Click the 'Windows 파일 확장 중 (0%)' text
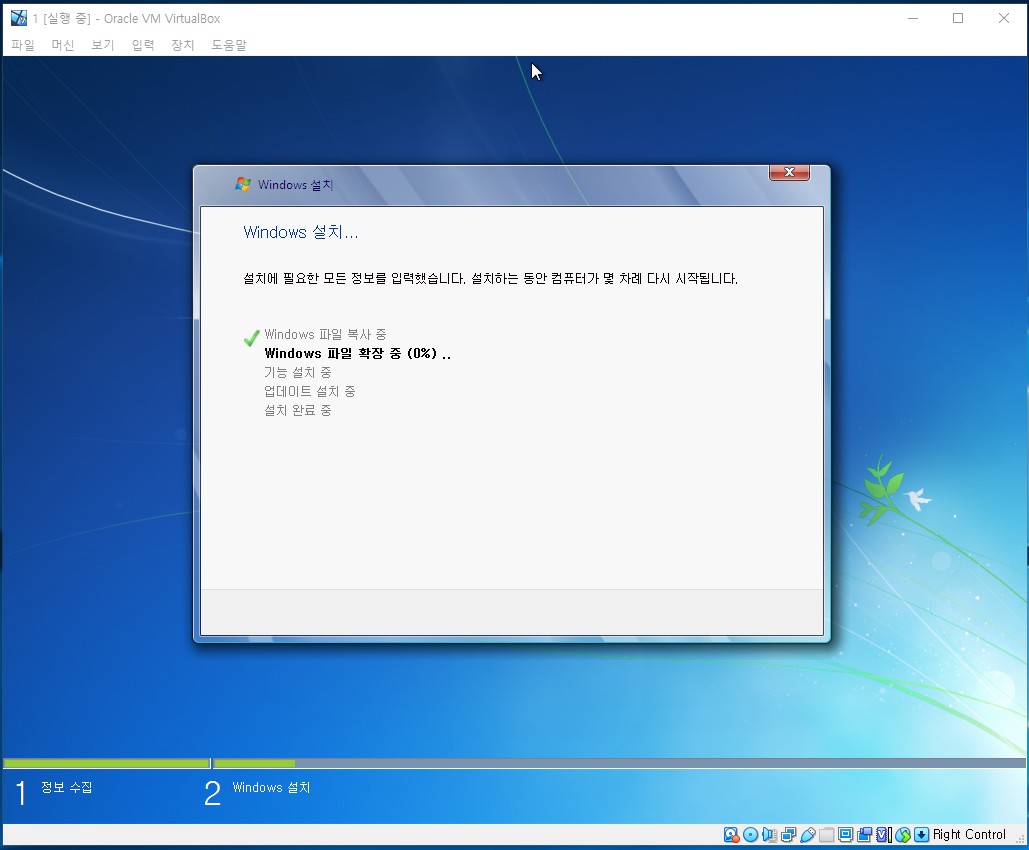The height and width of the screenshot is (850, 1029). pos(357,353)
